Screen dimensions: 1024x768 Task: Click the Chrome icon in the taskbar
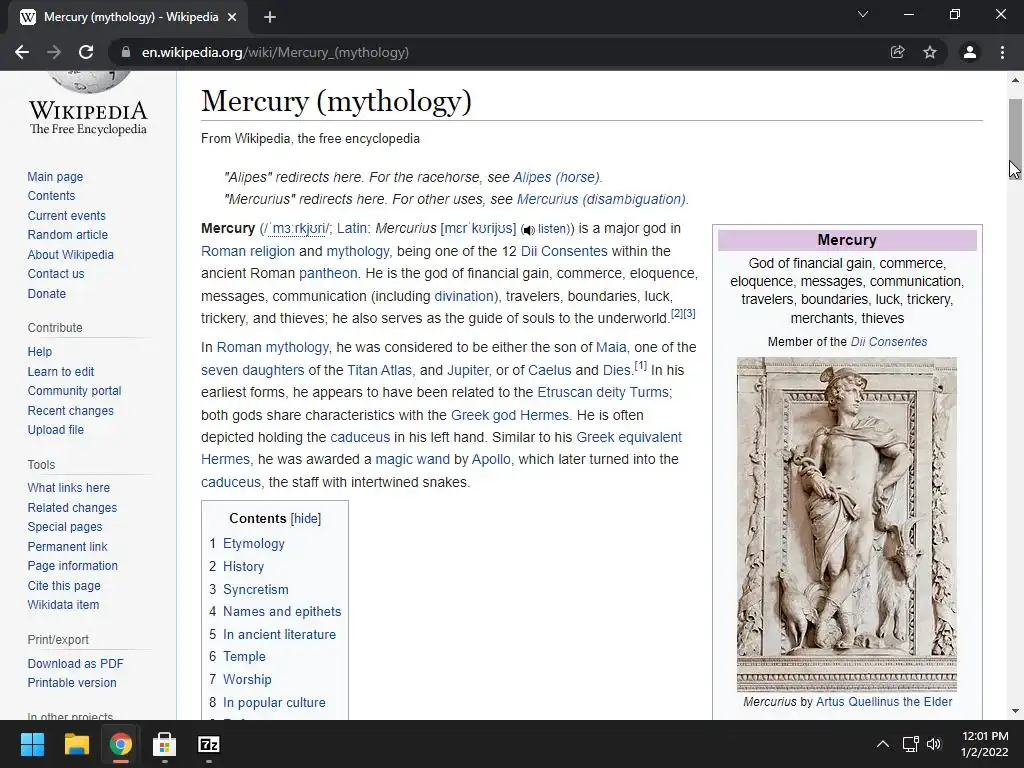pos(120,744)
